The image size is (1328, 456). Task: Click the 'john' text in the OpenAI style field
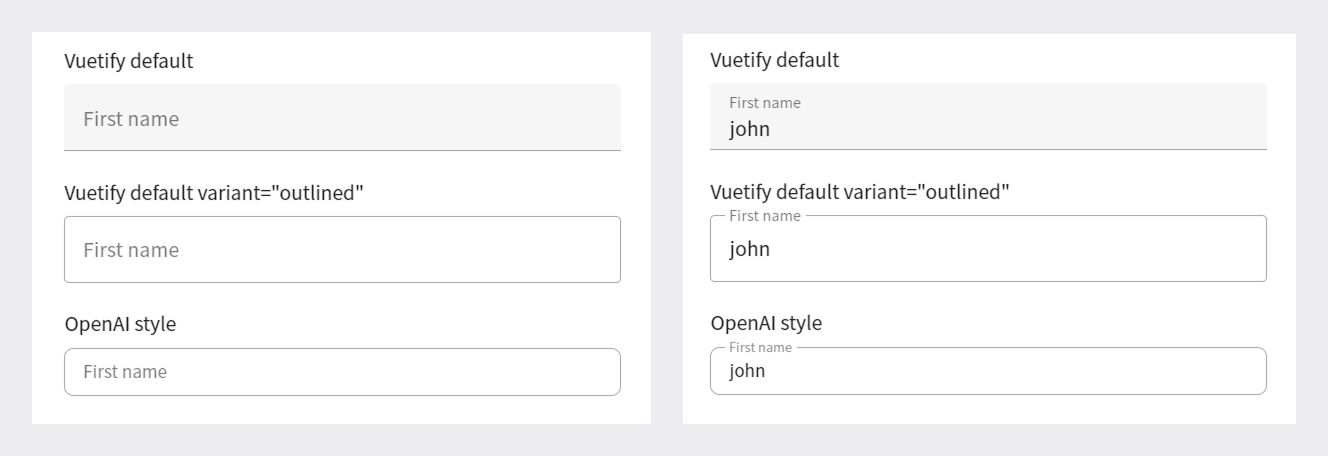pos(747,371)
